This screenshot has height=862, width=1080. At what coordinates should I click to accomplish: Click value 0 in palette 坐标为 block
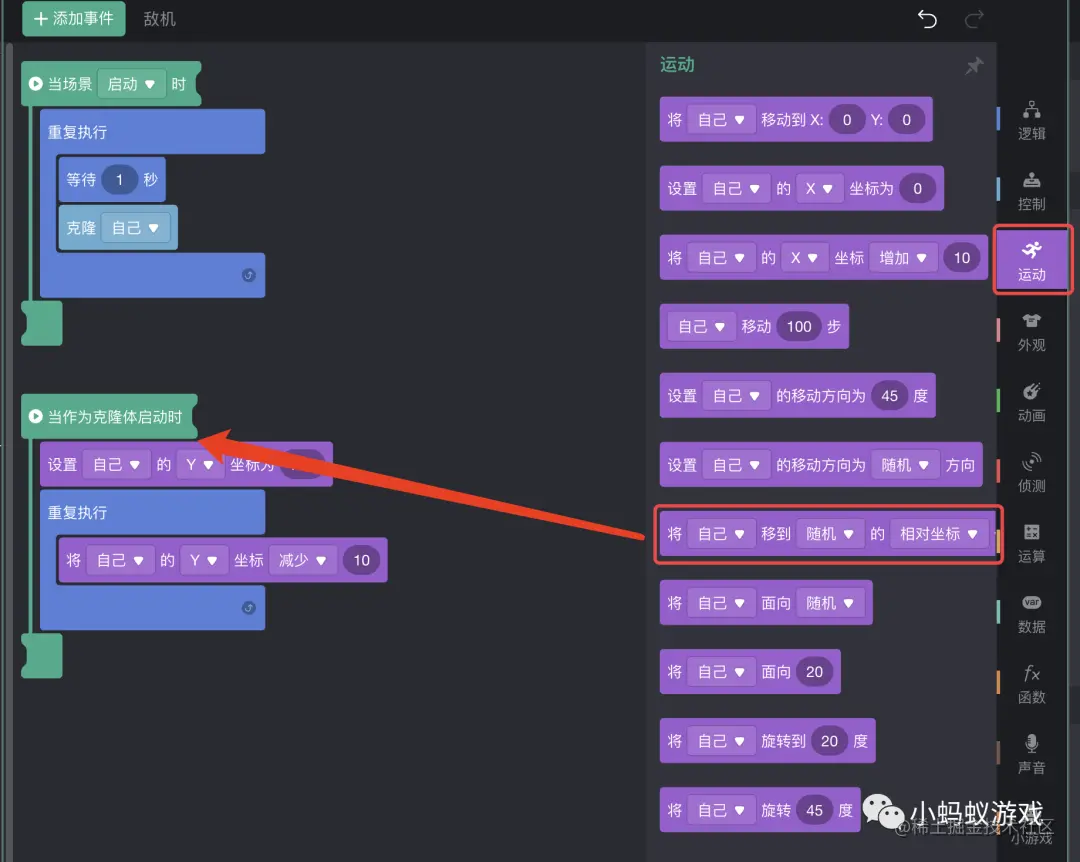917,189
